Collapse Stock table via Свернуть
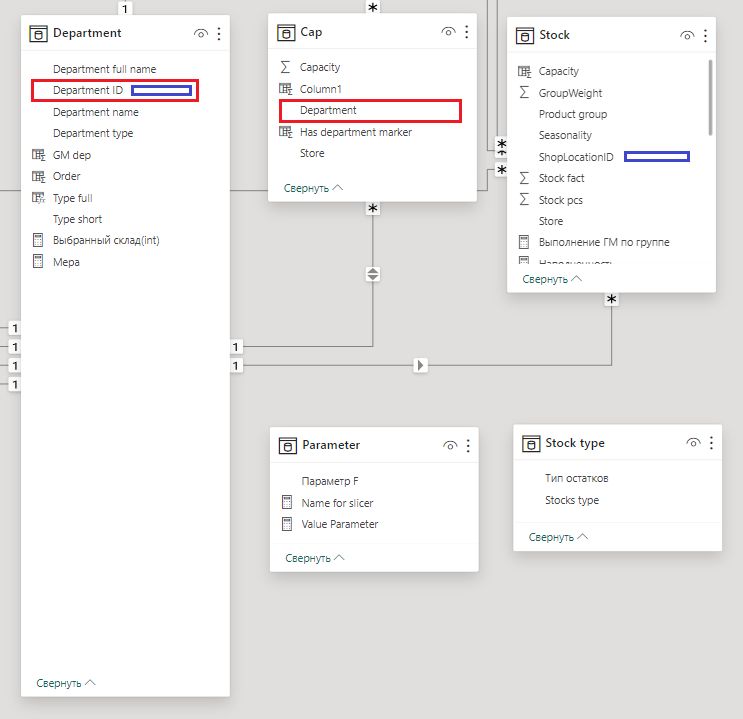The image size is (743, 719). point(552,279)
